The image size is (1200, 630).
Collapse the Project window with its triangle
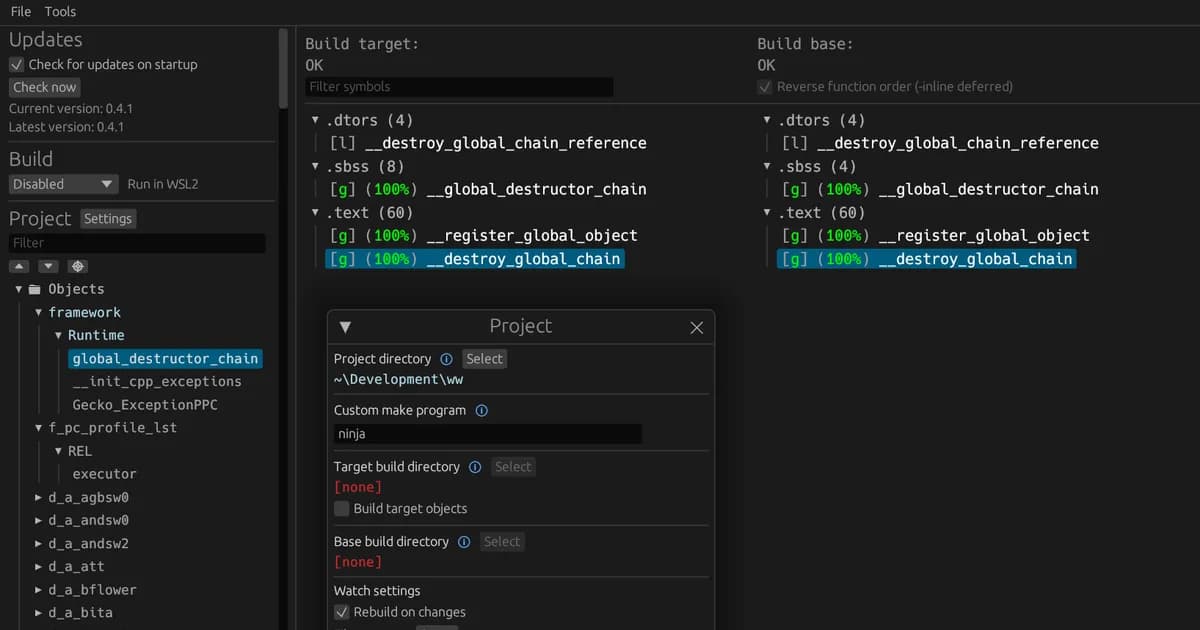345,327
